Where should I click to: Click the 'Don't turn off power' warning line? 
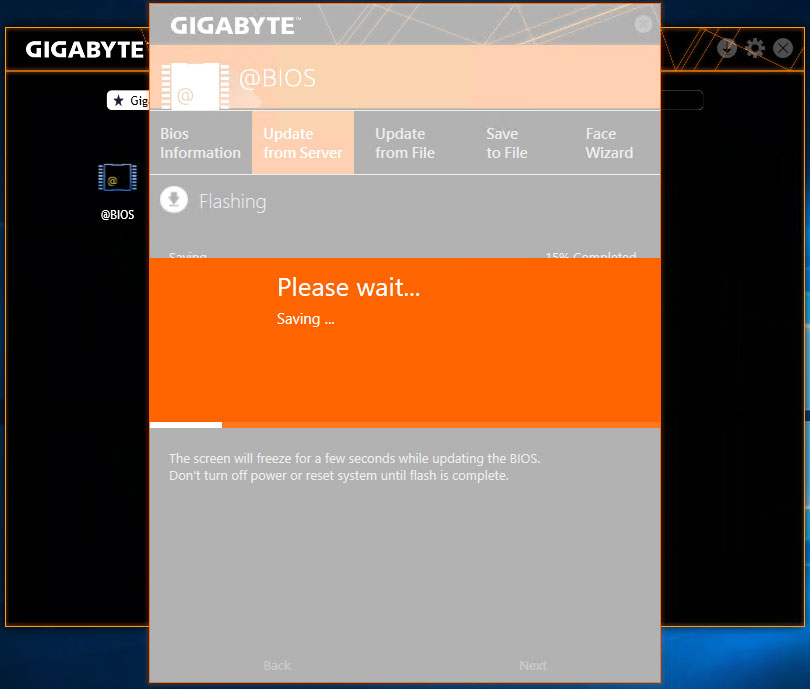pyautogui.click(x=339, y=476)
